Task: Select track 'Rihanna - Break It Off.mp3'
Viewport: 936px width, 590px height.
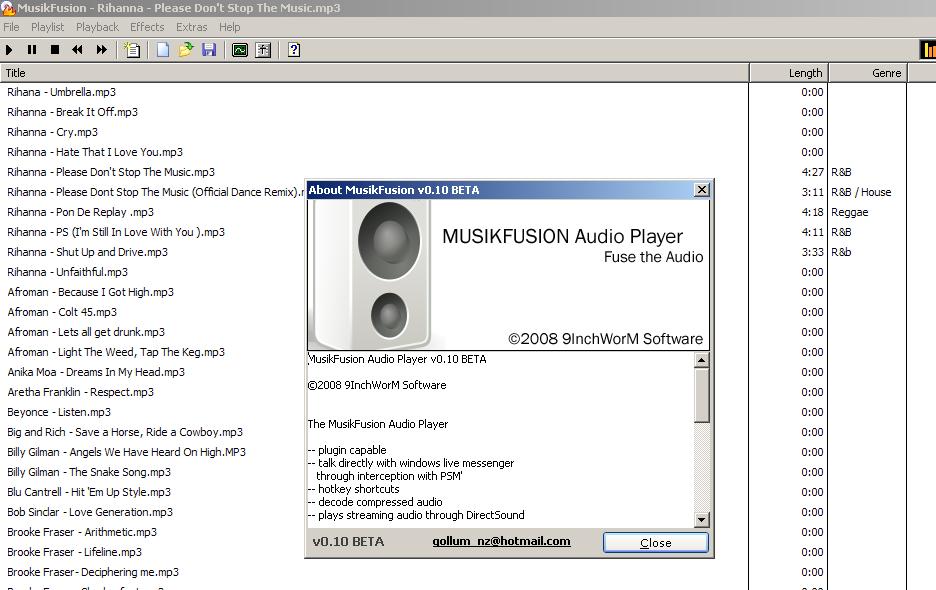Action: [72, 112]
